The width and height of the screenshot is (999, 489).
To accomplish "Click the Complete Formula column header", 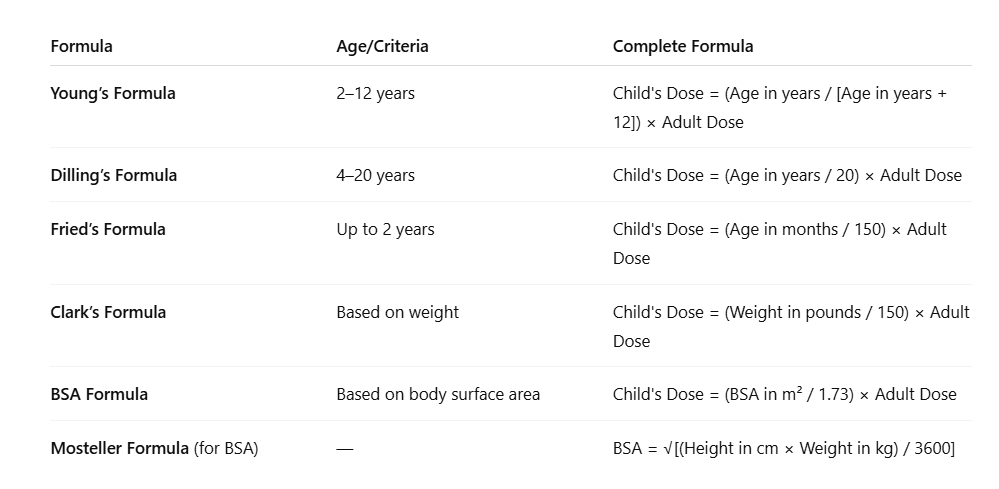I will [x=683, y=46].
